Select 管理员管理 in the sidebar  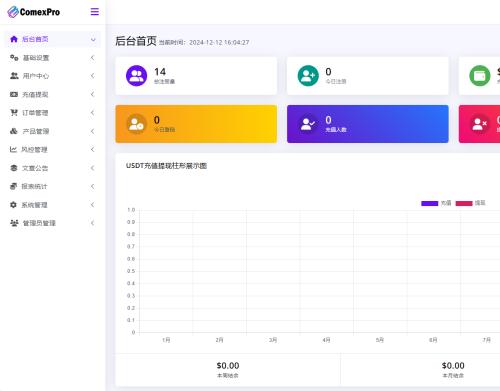pyautogui.click(x=52, y=223)
